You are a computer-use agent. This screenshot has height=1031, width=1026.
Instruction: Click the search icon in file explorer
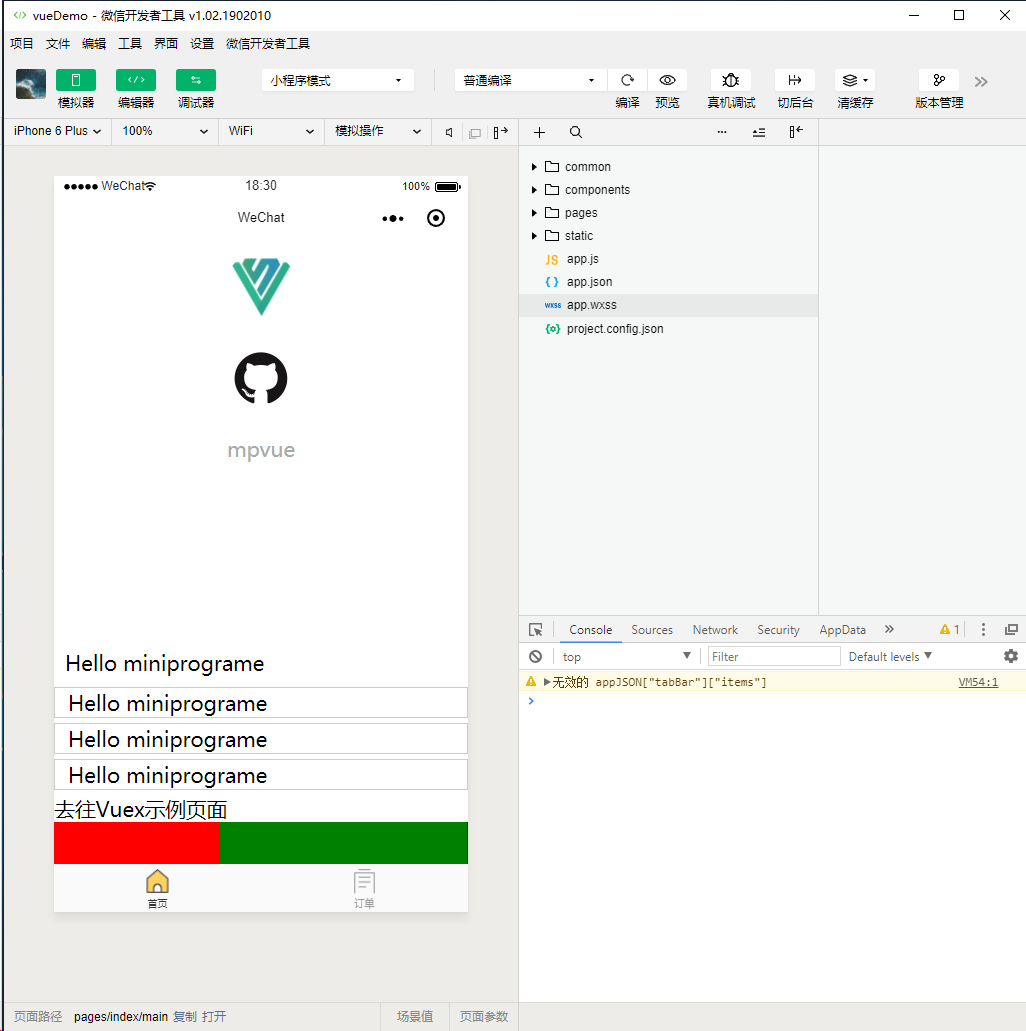[575, 132]
